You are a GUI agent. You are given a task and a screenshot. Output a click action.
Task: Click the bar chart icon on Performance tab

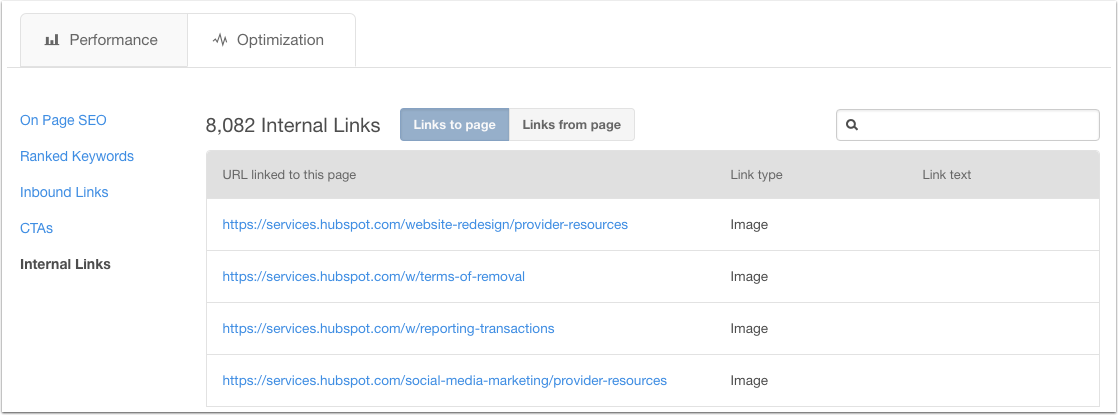(x=51, y=40)
